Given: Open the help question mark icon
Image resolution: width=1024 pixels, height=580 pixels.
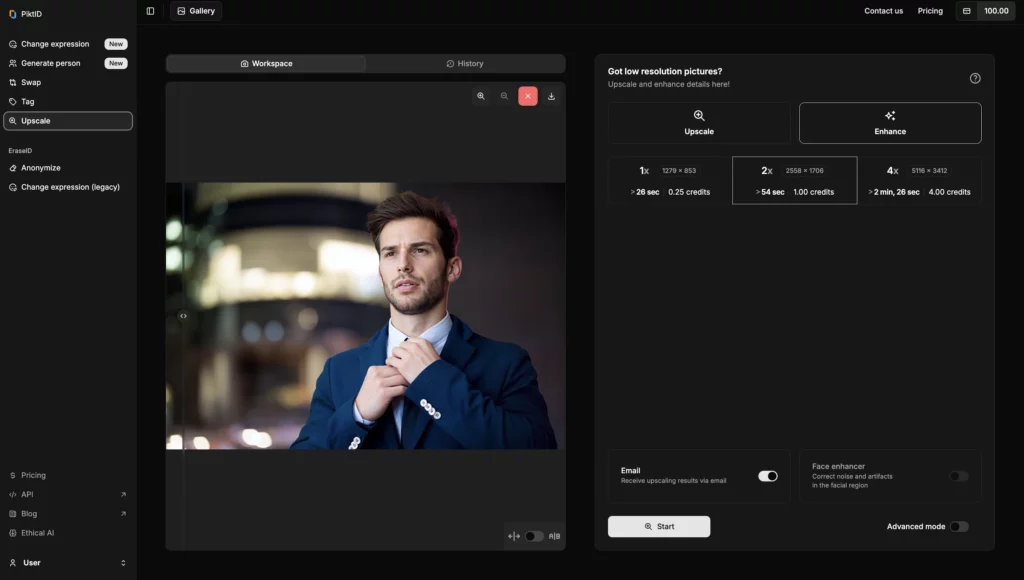Looking at the screenshot, I should [x=975, y=77].
